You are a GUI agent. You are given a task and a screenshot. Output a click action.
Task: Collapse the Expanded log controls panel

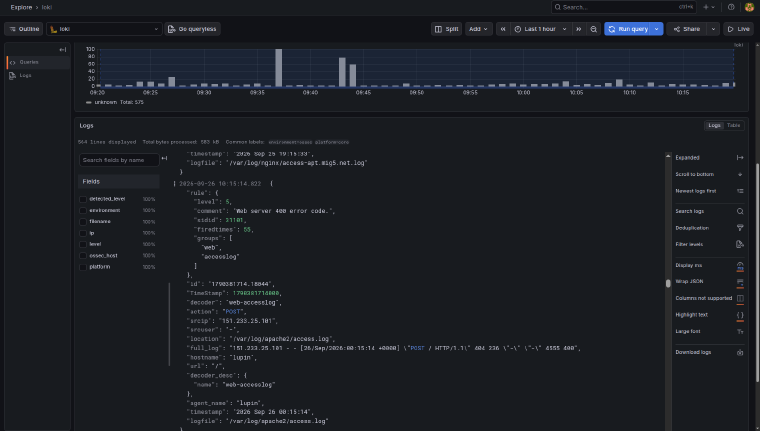[740, 158]
